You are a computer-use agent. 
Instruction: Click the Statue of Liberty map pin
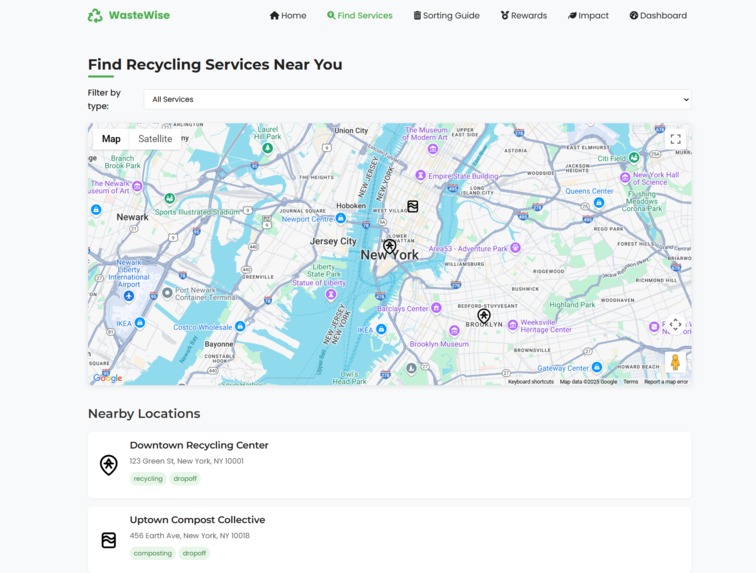[x=331, y=294]
